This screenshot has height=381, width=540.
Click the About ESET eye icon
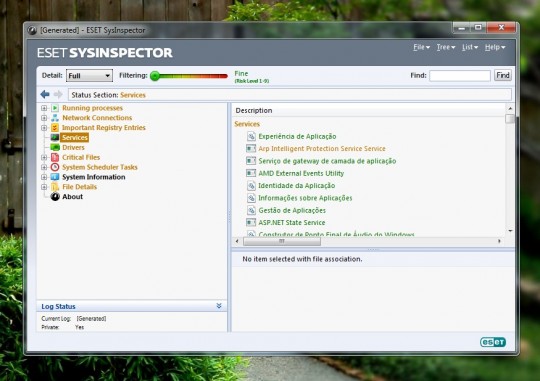pos(55,197)
